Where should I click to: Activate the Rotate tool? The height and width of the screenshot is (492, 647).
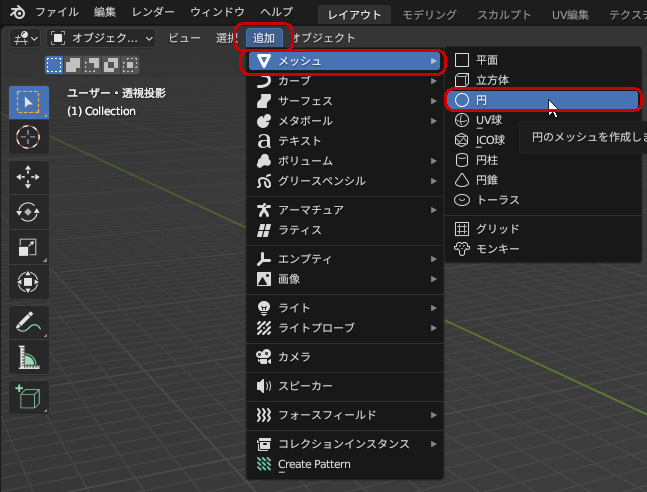point(28,212)
